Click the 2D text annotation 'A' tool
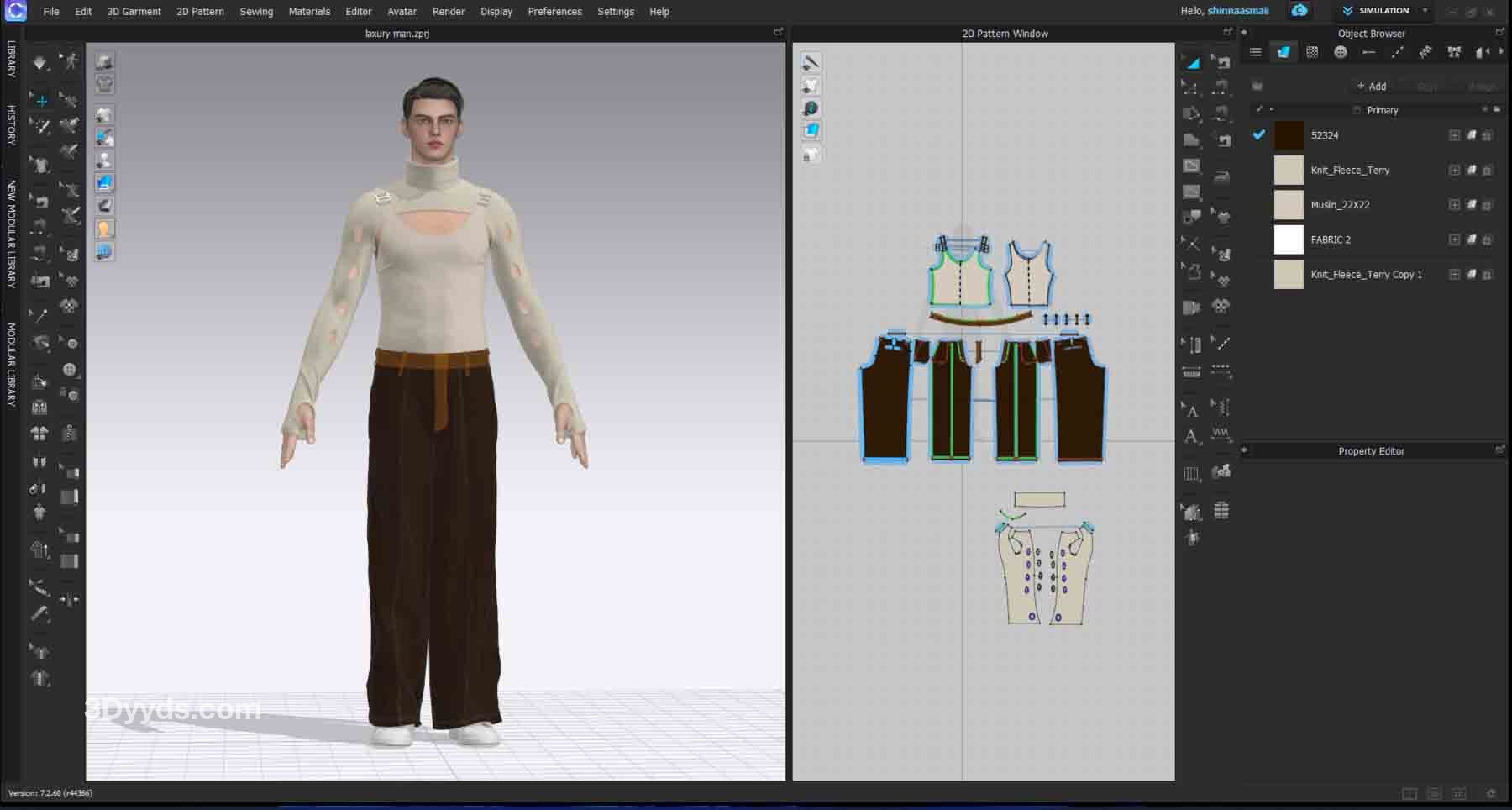 (1191, 436)
